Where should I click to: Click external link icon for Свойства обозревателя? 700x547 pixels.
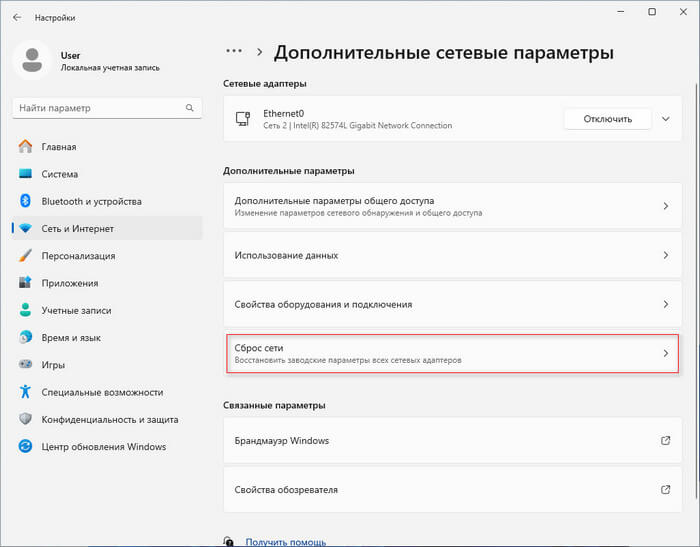click(x=665, y=489)
